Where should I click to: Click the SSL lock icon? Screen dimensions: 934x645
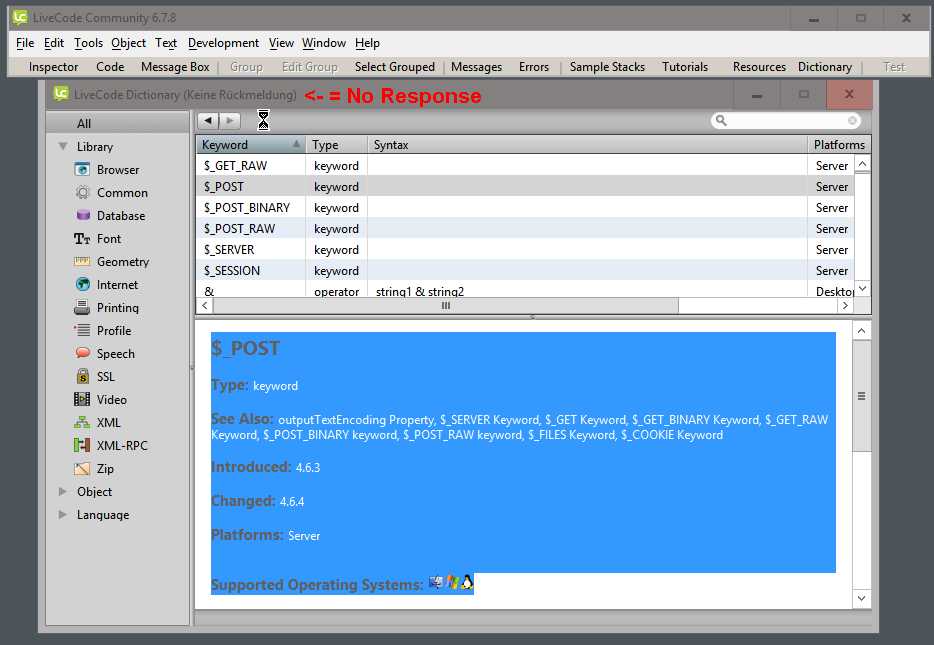[x=82, y=377]
